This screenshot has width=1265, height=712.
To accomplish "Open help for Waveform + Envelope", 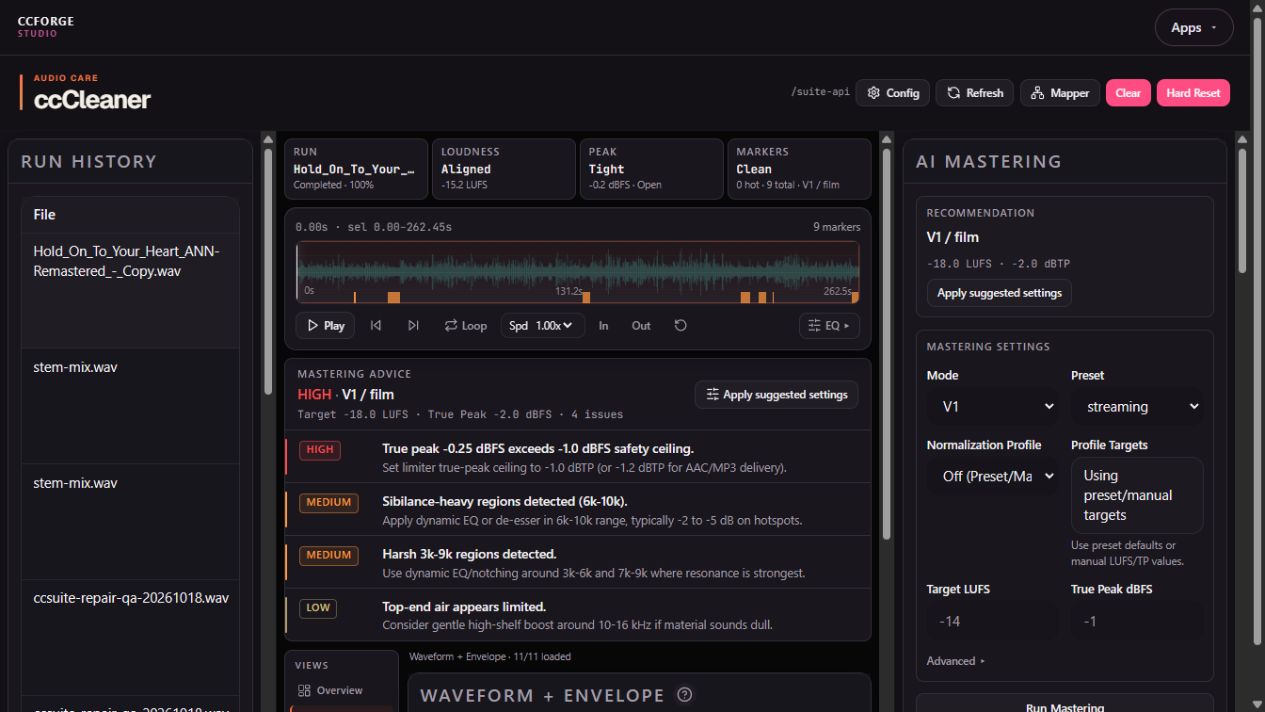I will [685, 695].
